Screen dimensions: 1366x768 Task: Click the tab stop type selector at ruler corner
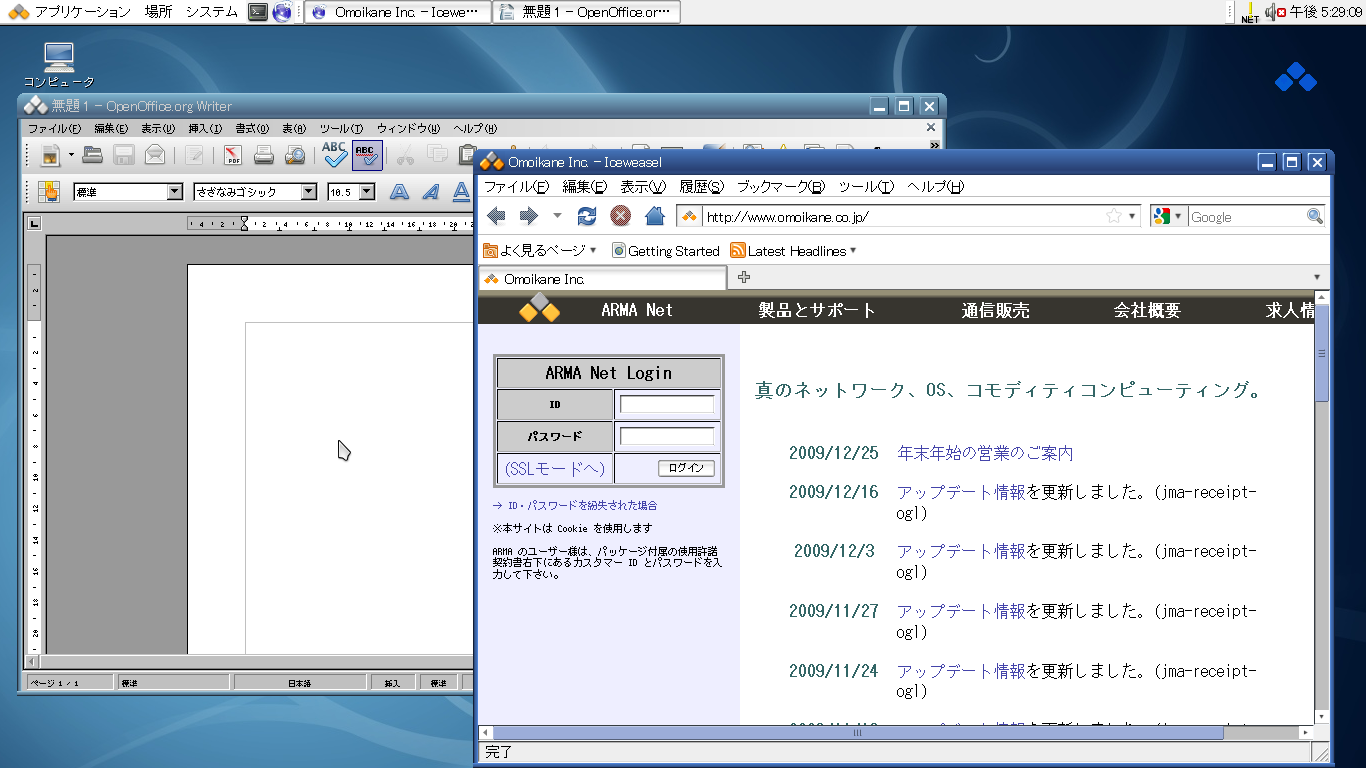(x=33, y=224)
